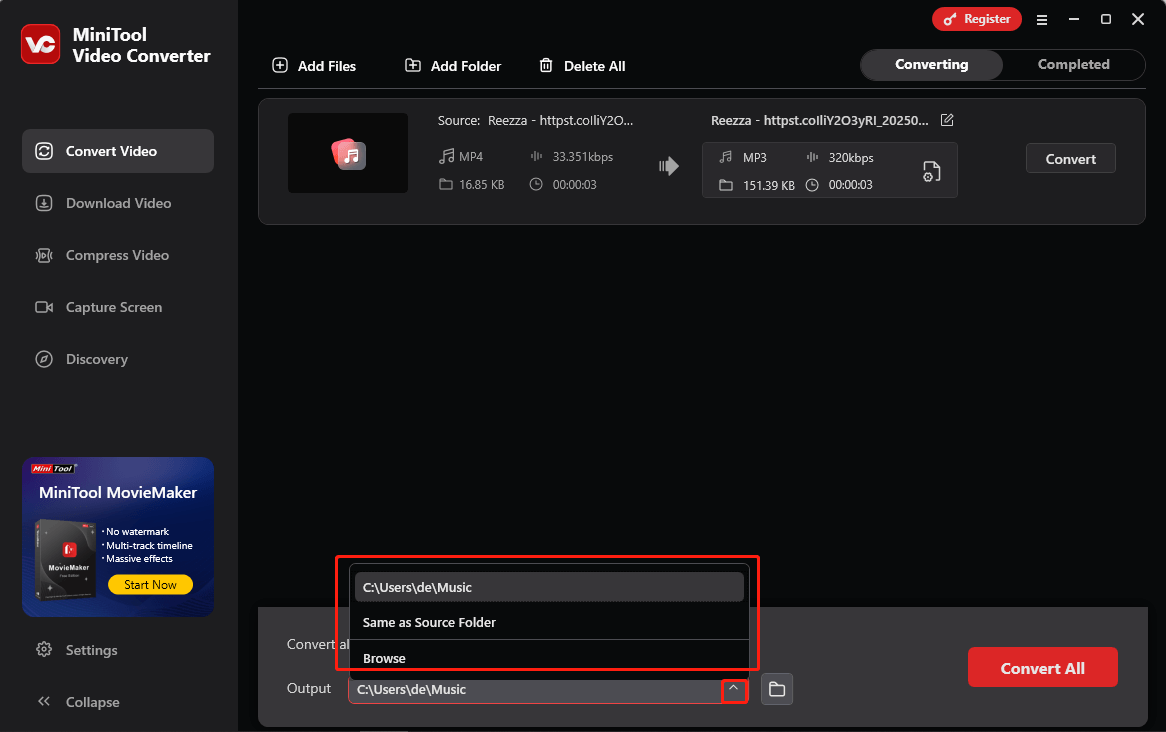Click the source MP4 format label
Viewport: 1166px width, 732px height.
tap(471, 156)
